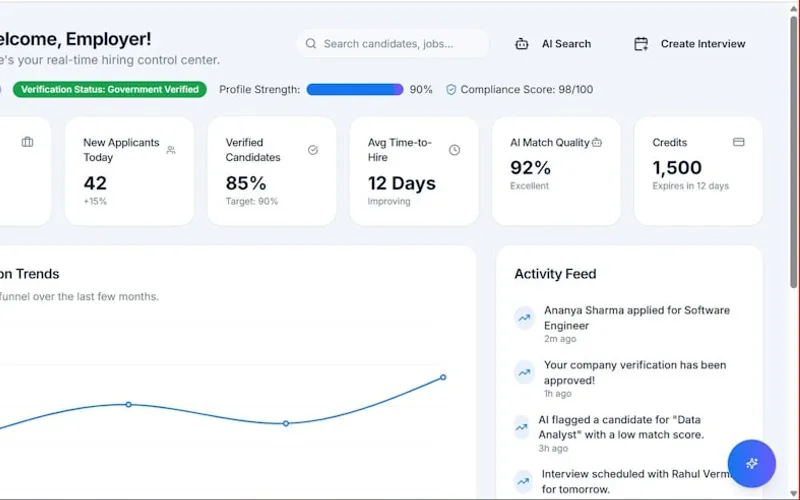This screenshot has width=800, height=500.
Task: Click the Activity Feed heading
Action: point(555,274)
